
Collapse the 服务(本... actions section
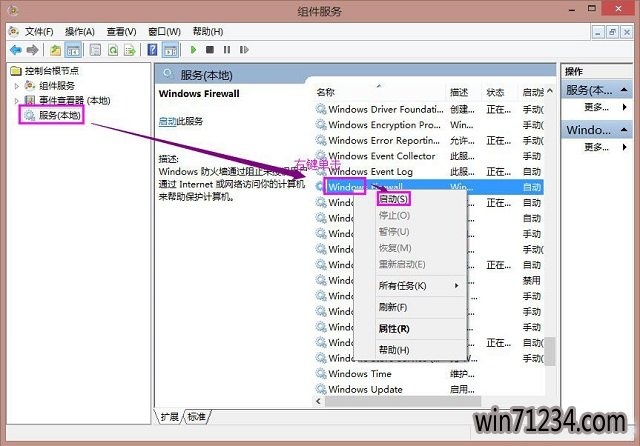tap(623, 90)
